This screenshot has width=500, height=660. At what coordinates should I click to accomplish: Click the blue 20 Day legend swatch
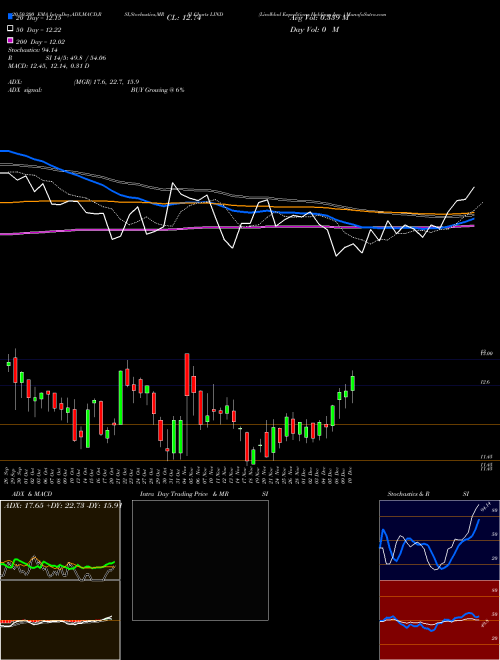[10, 17]
